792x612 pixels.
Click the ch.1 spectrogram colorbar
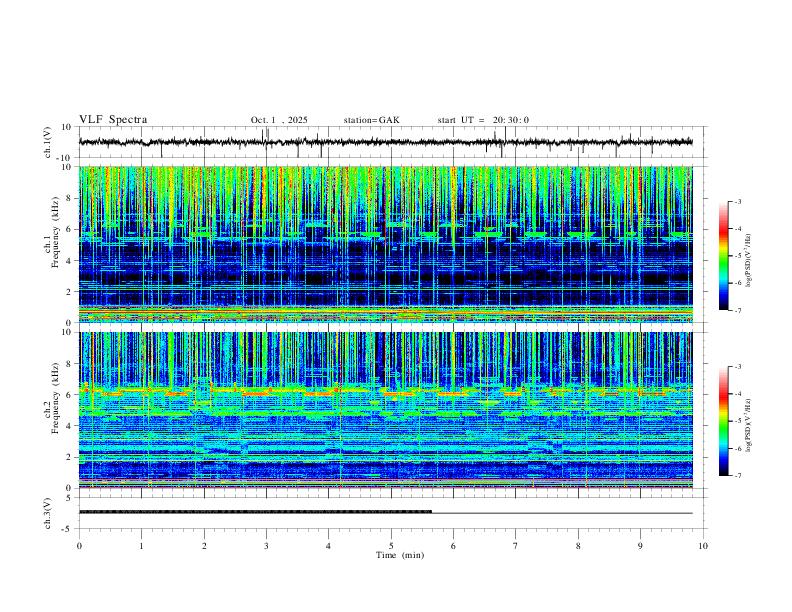[x=724, y=256]
